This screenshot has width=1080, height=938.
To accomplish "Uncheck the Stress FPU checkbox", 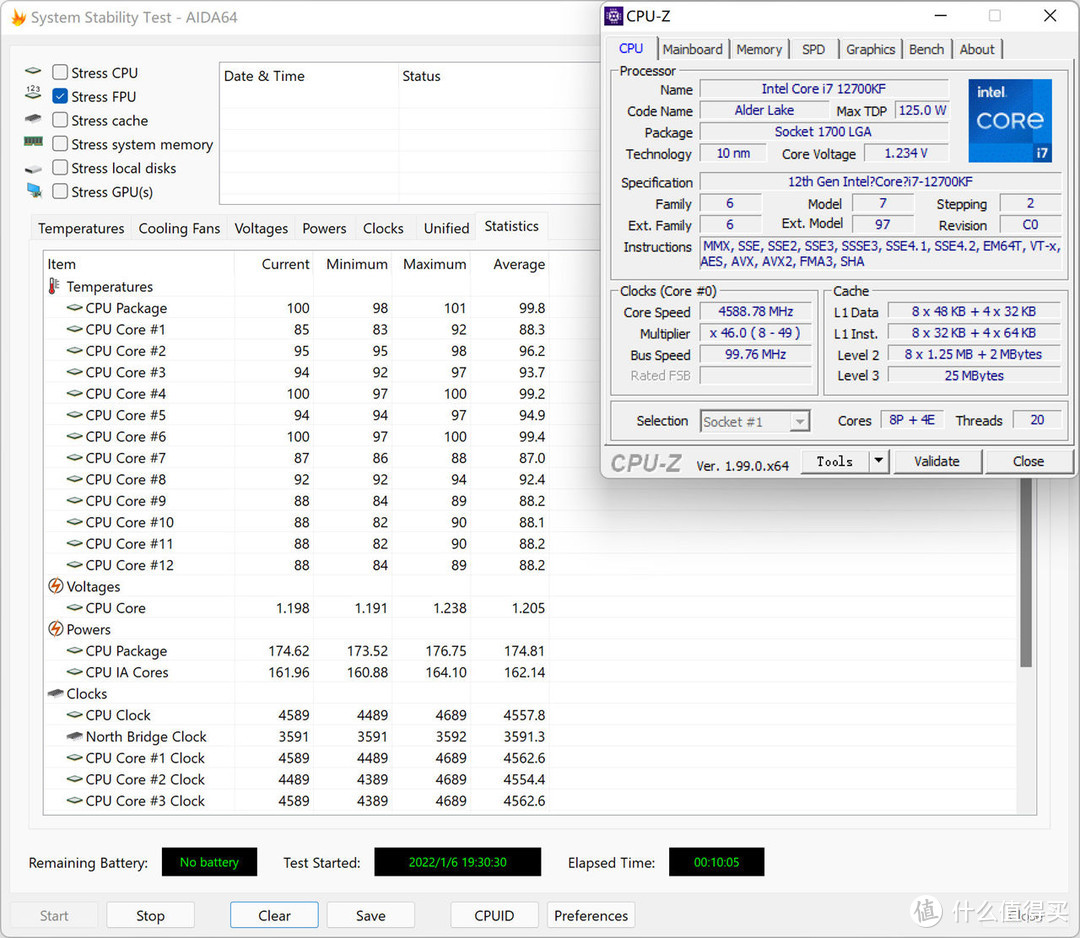I will click(x=60, y=97).
